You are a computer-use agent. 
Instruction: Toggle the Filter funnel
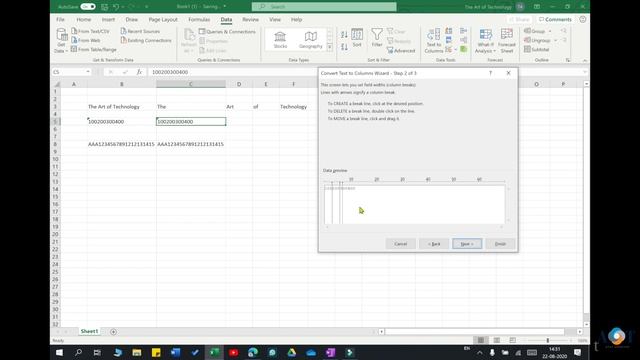[377, 38]
